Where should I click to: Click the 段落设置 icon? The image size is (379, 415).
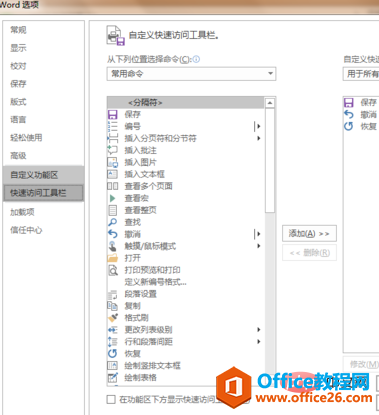(113, 294)
